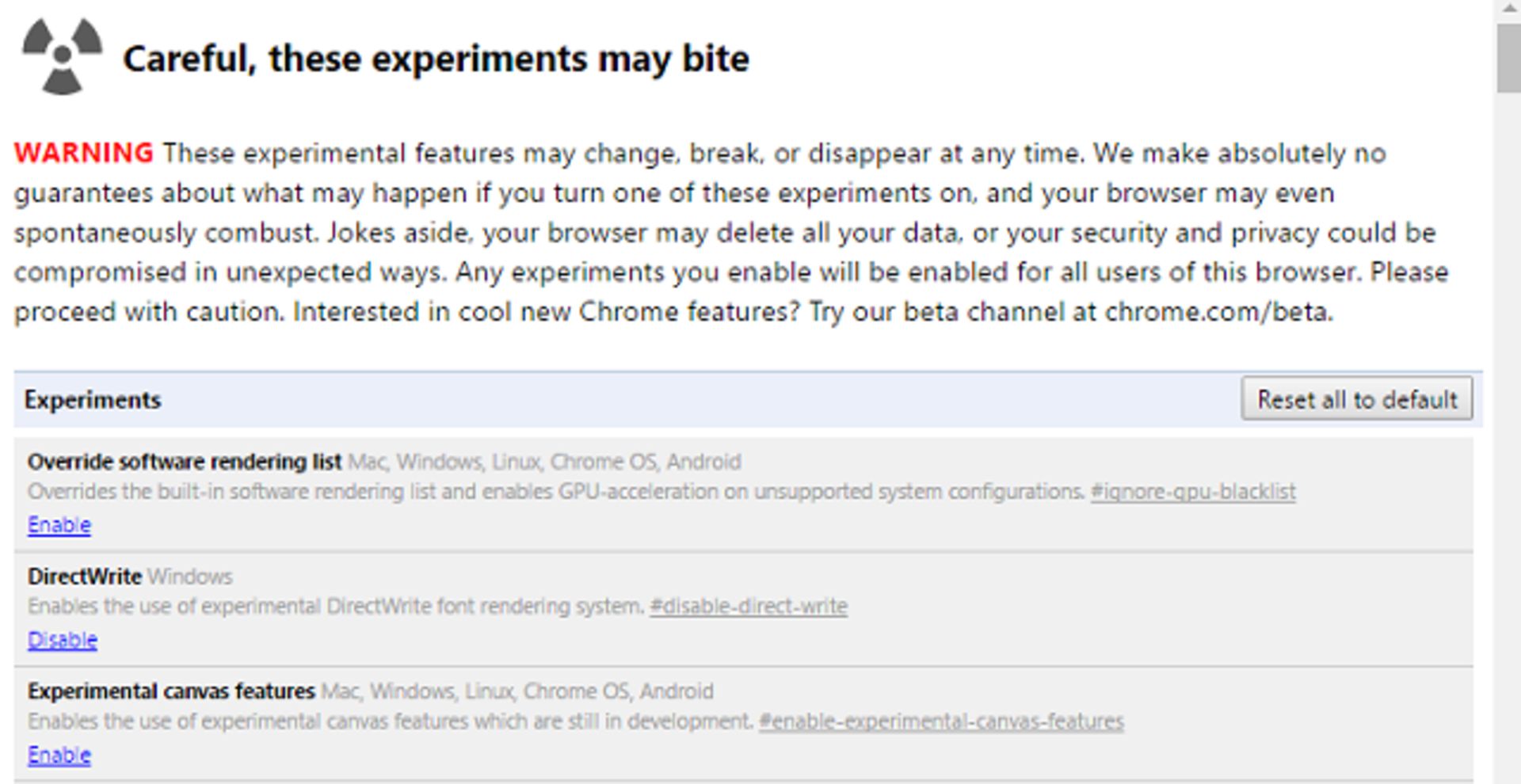This screenshot has width=1521, height=784.
Task: Open the #enable-experimental-canvas-features anchor link
Action: point(941,721)
